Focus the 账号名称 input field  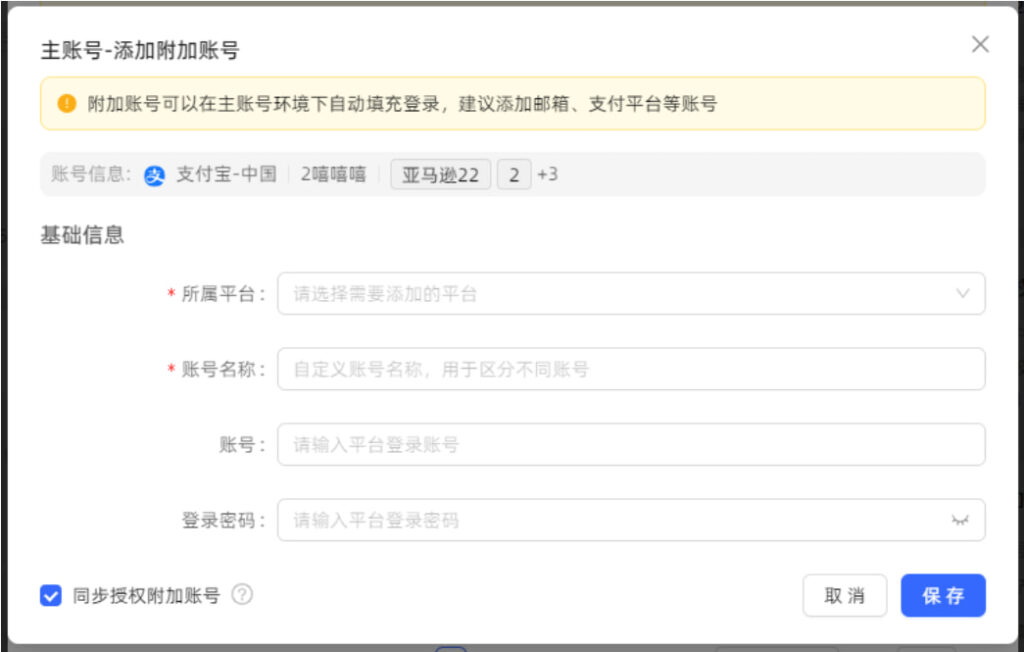click(x=631, y=369)
